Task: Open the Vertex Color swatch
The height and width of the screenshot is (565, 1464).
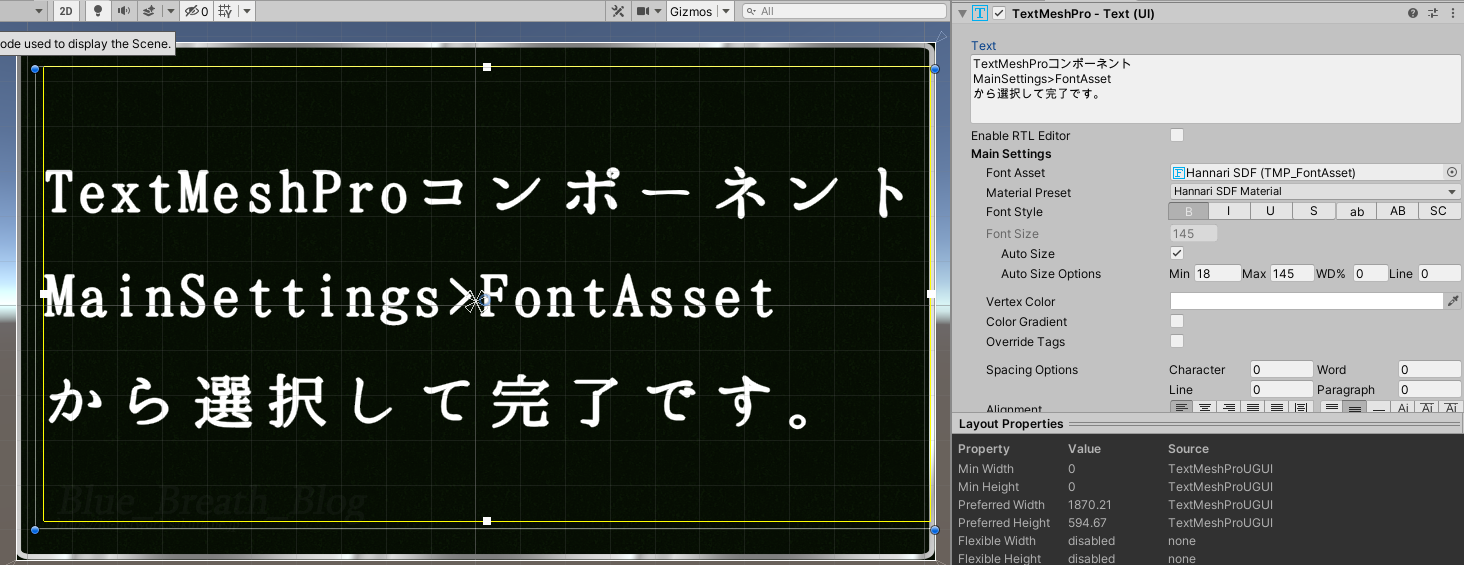Action: click(x=1307, y=301)
